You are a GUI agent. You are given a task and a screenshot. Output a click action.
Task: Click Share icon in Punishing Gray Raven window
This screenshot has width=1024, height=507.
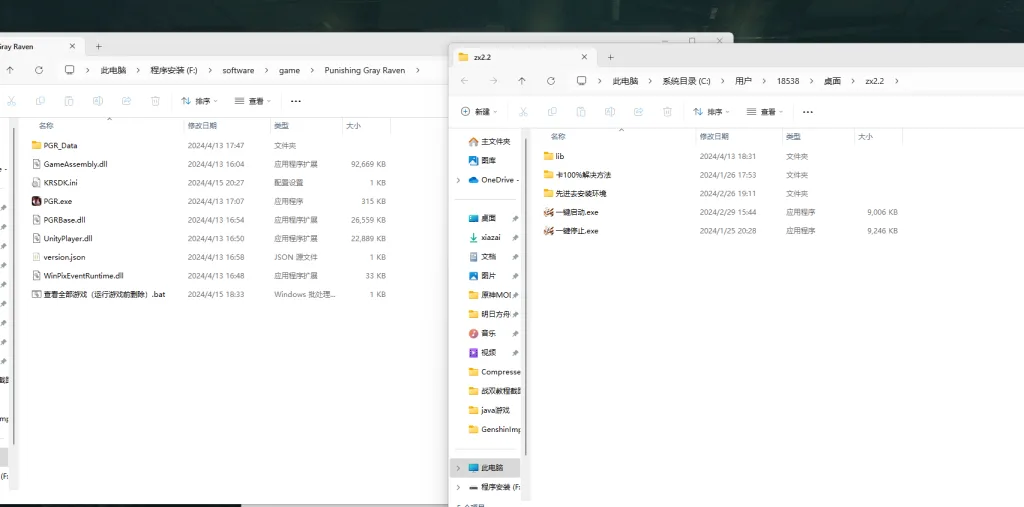coord(127,101)
